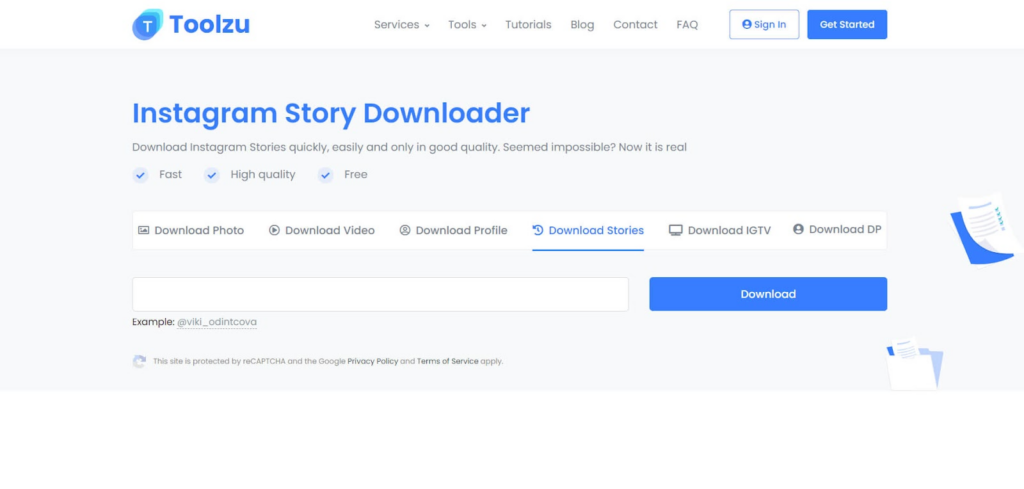Click the play icon beside Download Video
The height and width of the screenshot is (489, 1024).
pos(274,230)
